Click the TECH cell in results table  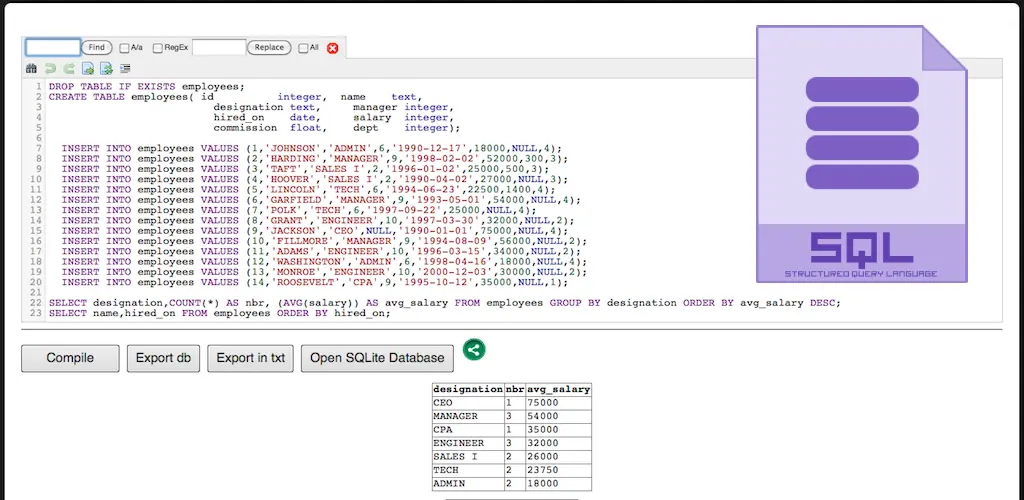click(x=468, y=471)
